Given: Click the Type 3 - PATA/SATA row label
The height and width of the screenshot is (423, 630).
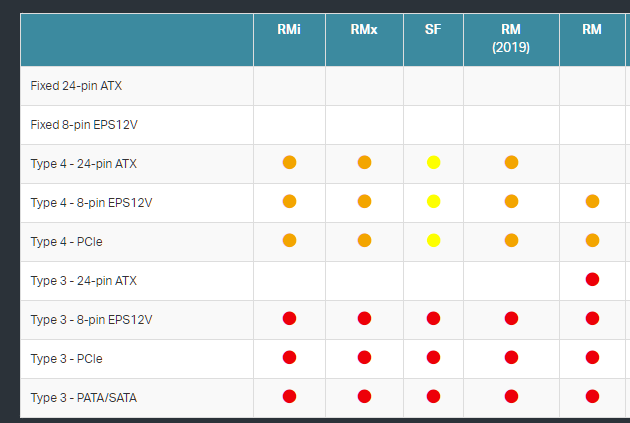Looking at the screenshot, I should point(84,397).
